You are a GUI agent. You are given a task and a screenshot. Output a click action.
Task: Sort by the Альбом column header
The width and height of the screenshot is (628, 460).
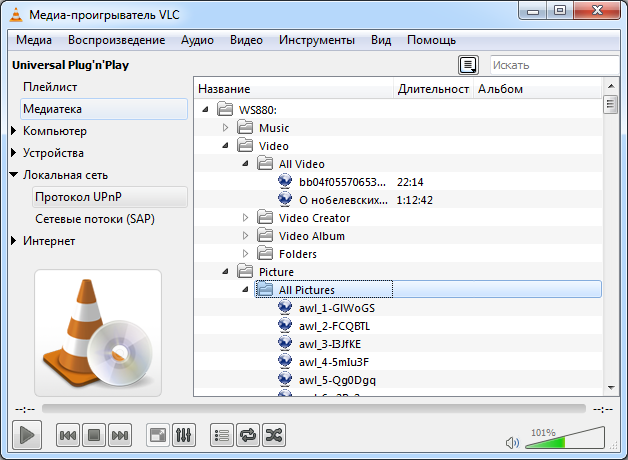point(537,88)
